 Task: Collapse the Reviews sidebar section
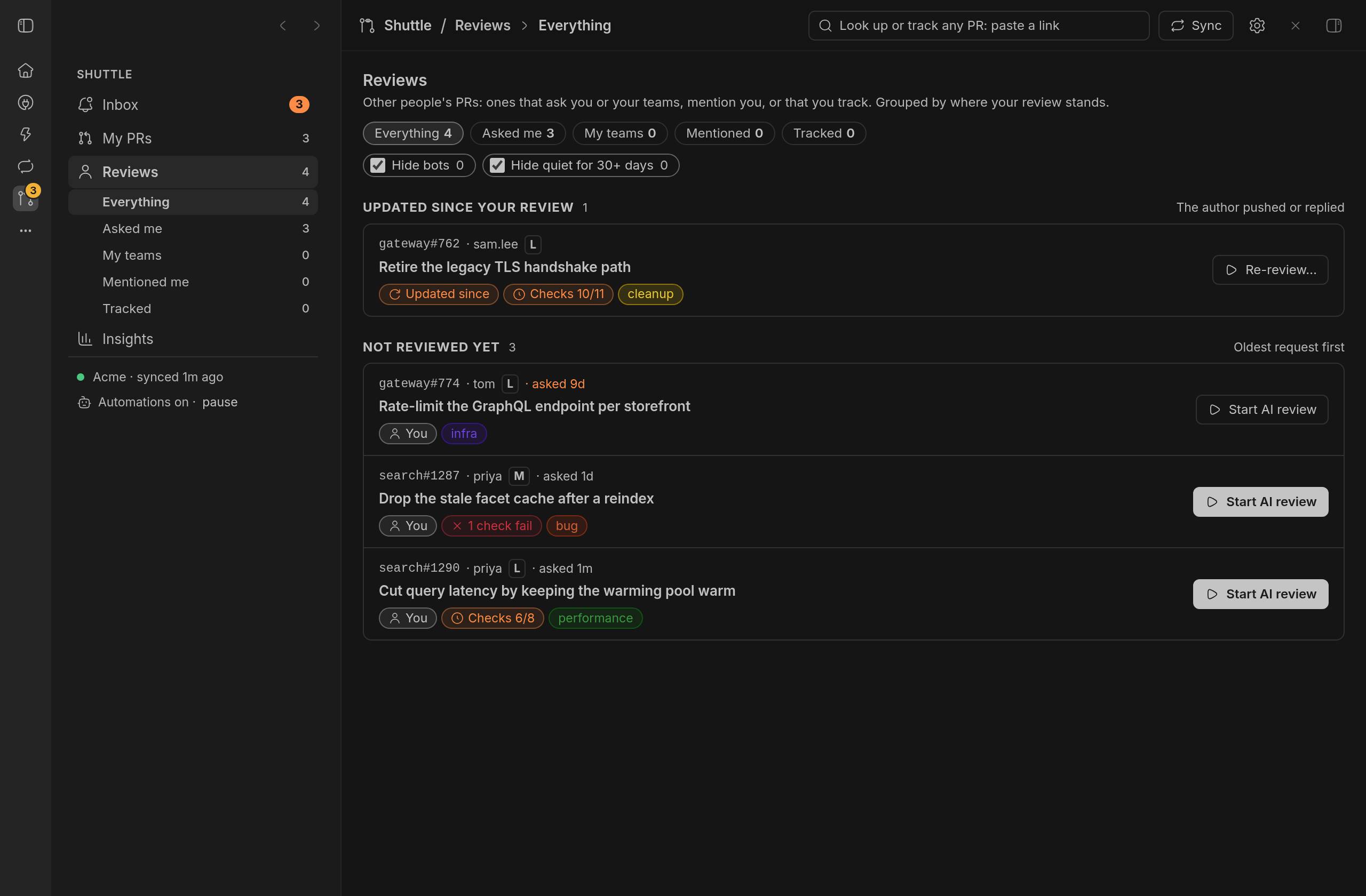[193, 172]
